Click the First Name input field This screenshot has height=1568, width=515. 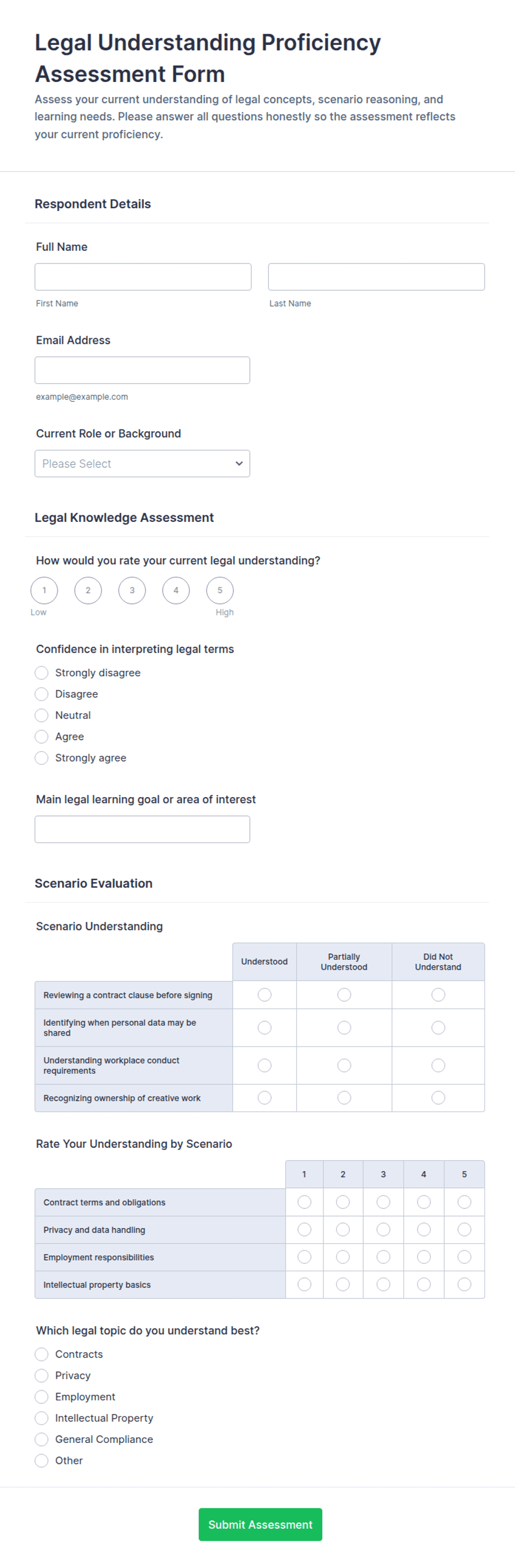(x=142, y=277)
